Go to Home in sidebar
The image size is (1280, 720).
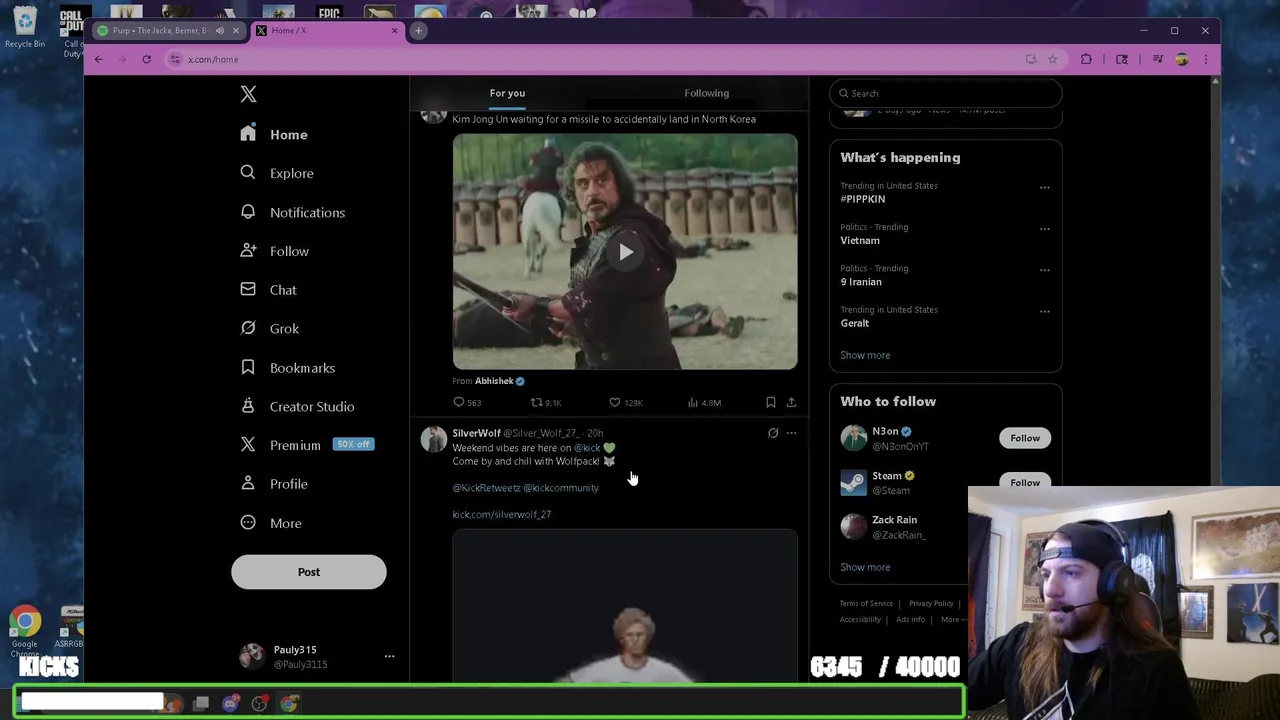point(274,134)
